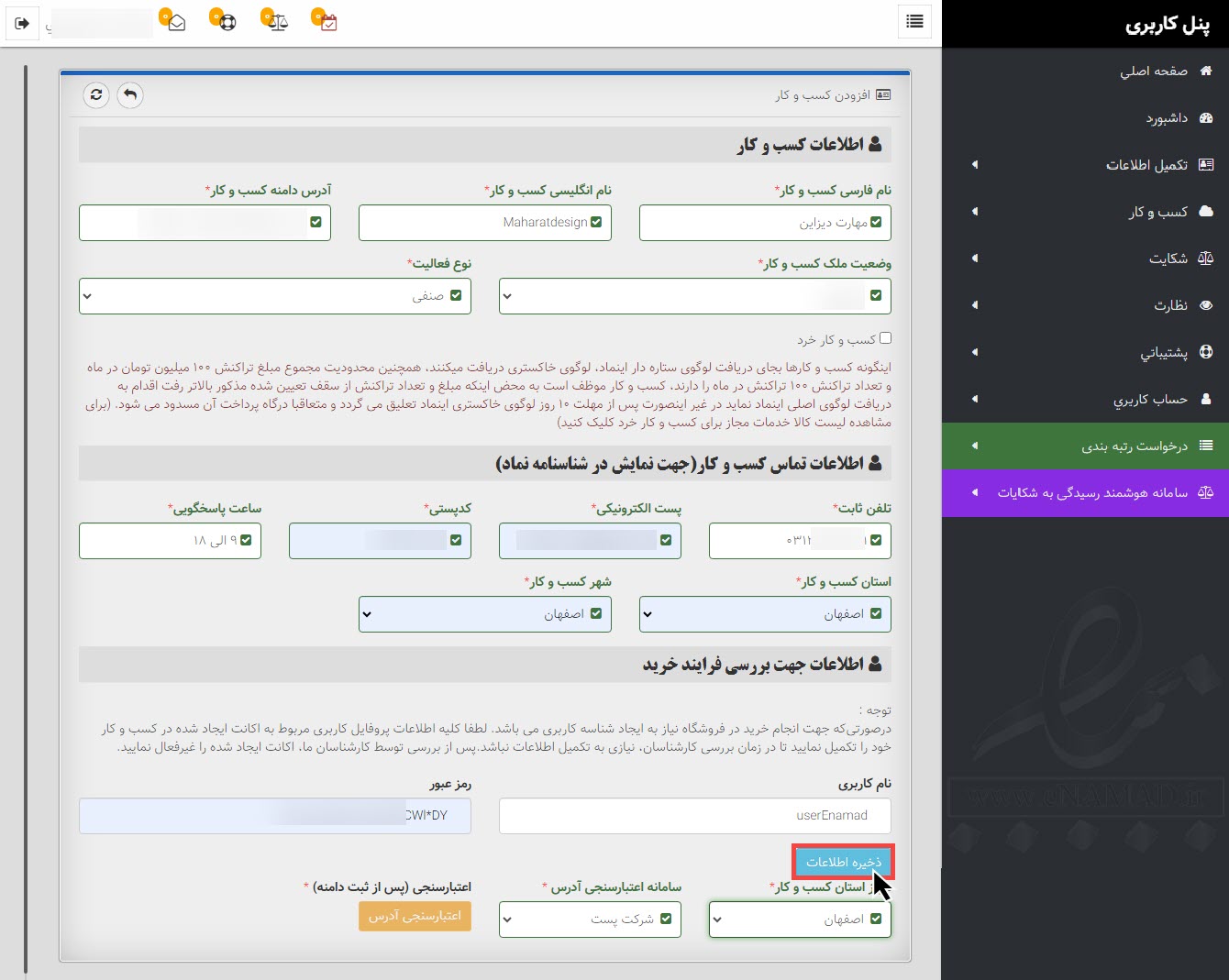Toggle the check mark in آدرس دامنه field

coord(316,222)
